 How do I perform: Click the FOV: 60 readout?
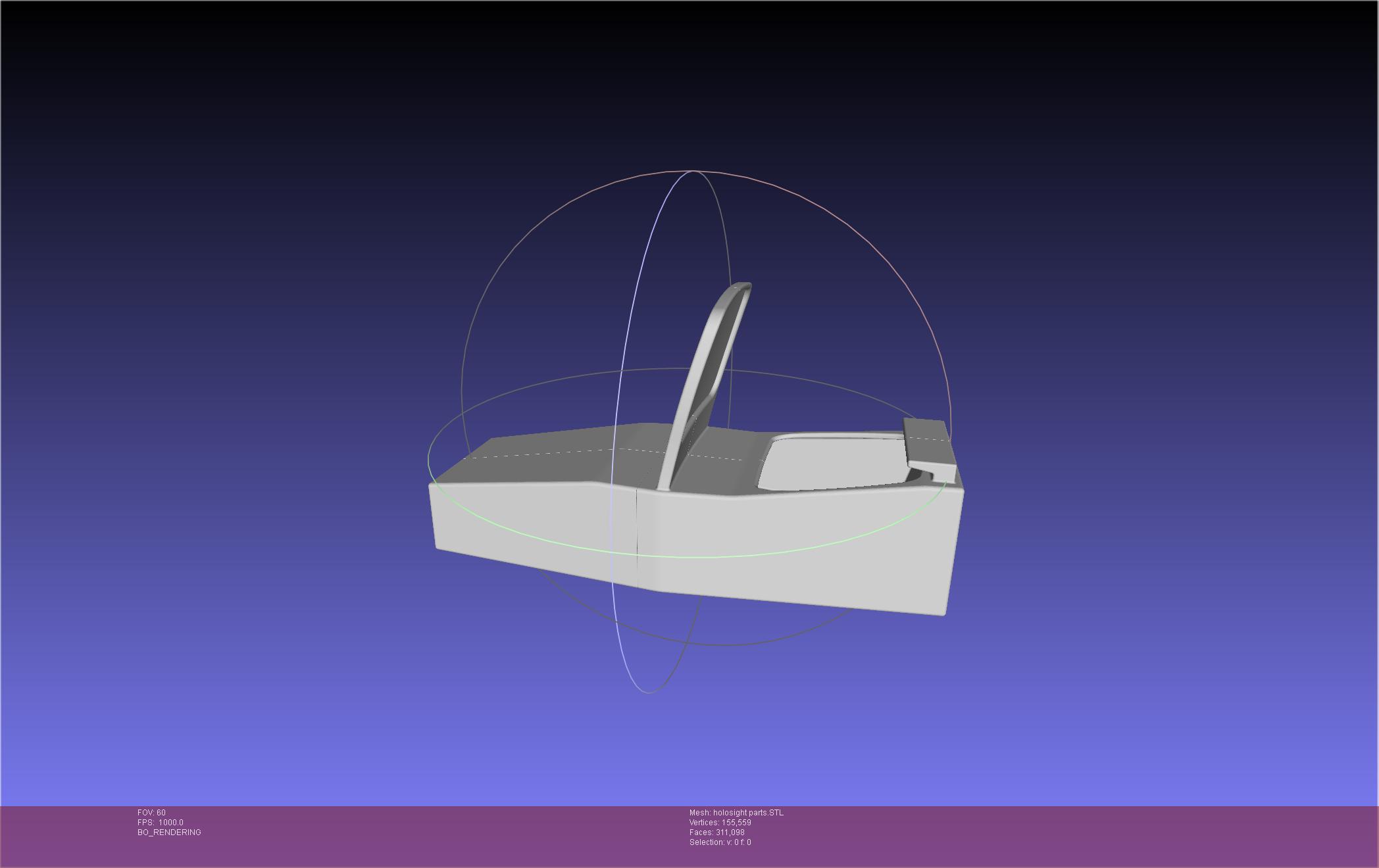point(151,813)
